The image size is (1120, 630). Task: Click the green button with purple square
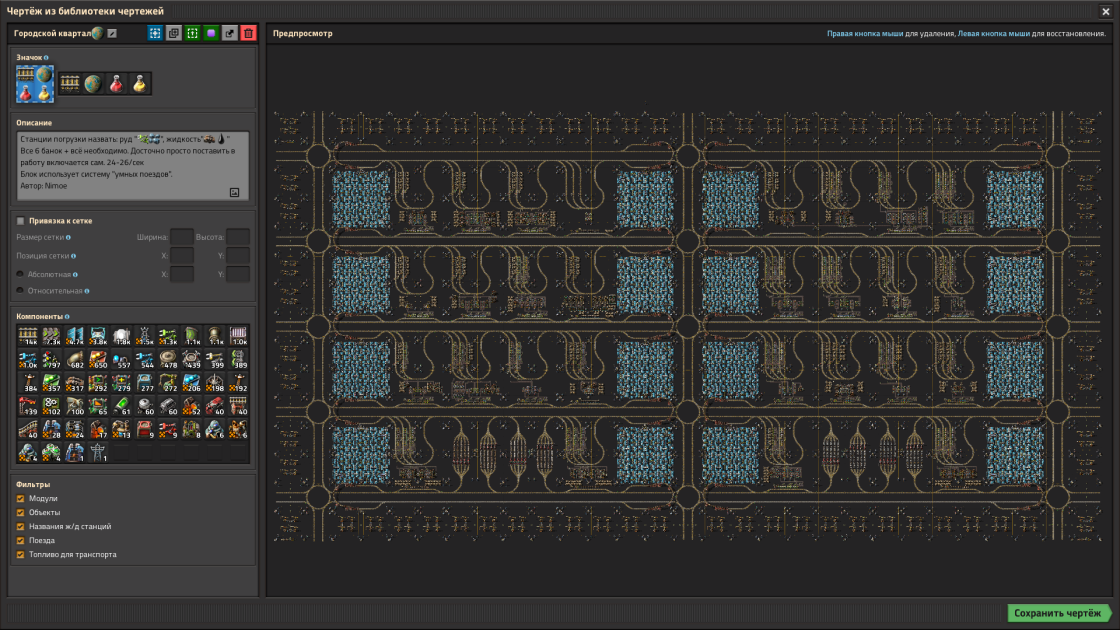pos(211,34)
